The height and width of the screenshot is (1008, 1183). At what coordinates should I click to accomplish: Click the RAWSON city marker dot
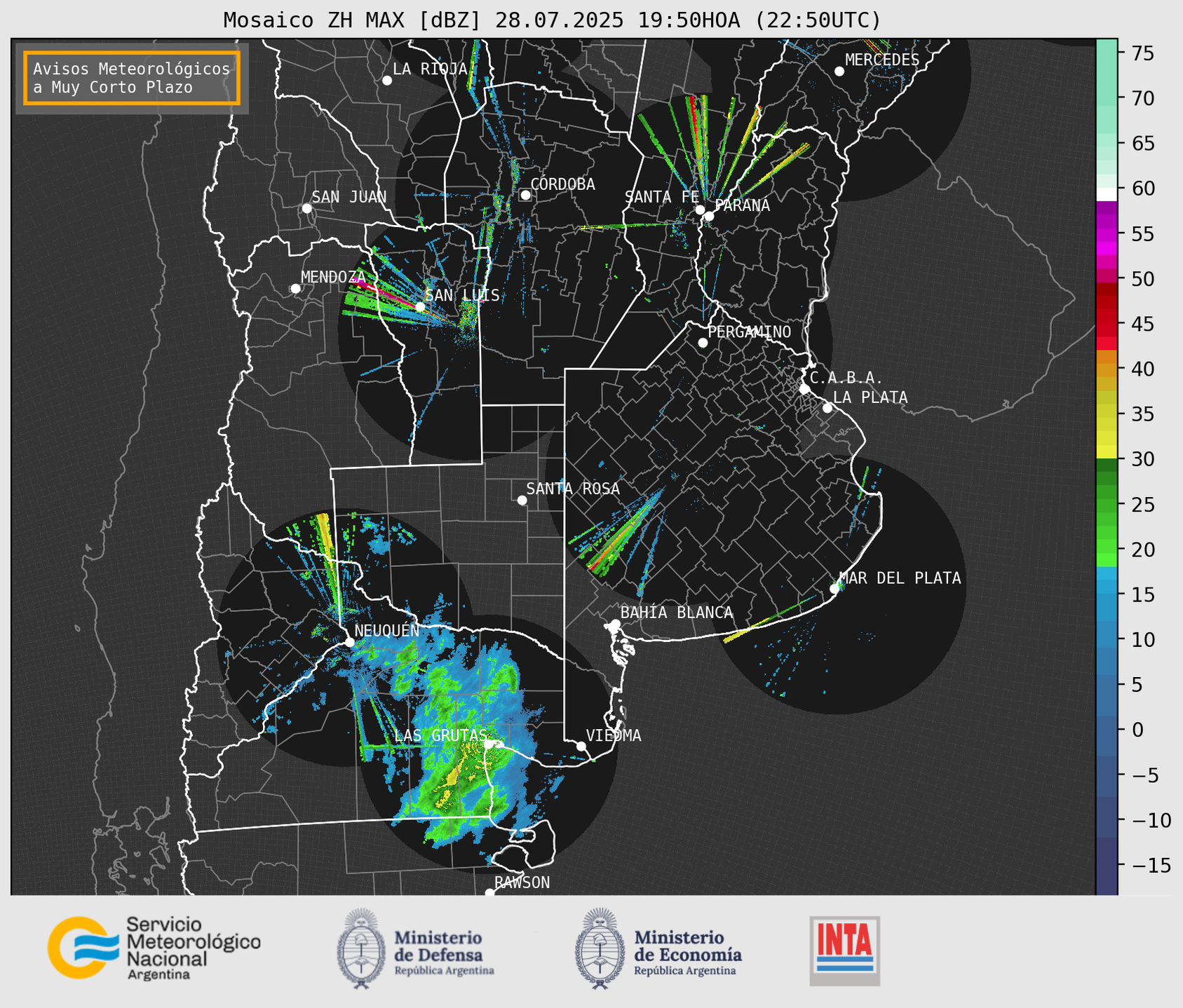489,893
